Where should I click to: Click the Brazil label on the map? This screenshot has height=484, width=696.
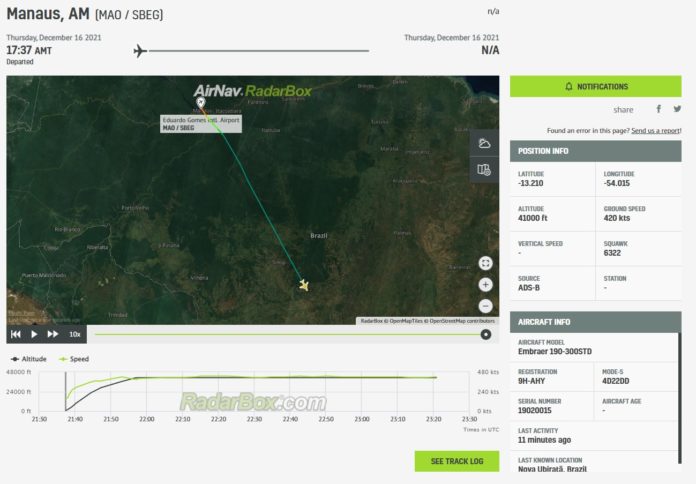319,235
